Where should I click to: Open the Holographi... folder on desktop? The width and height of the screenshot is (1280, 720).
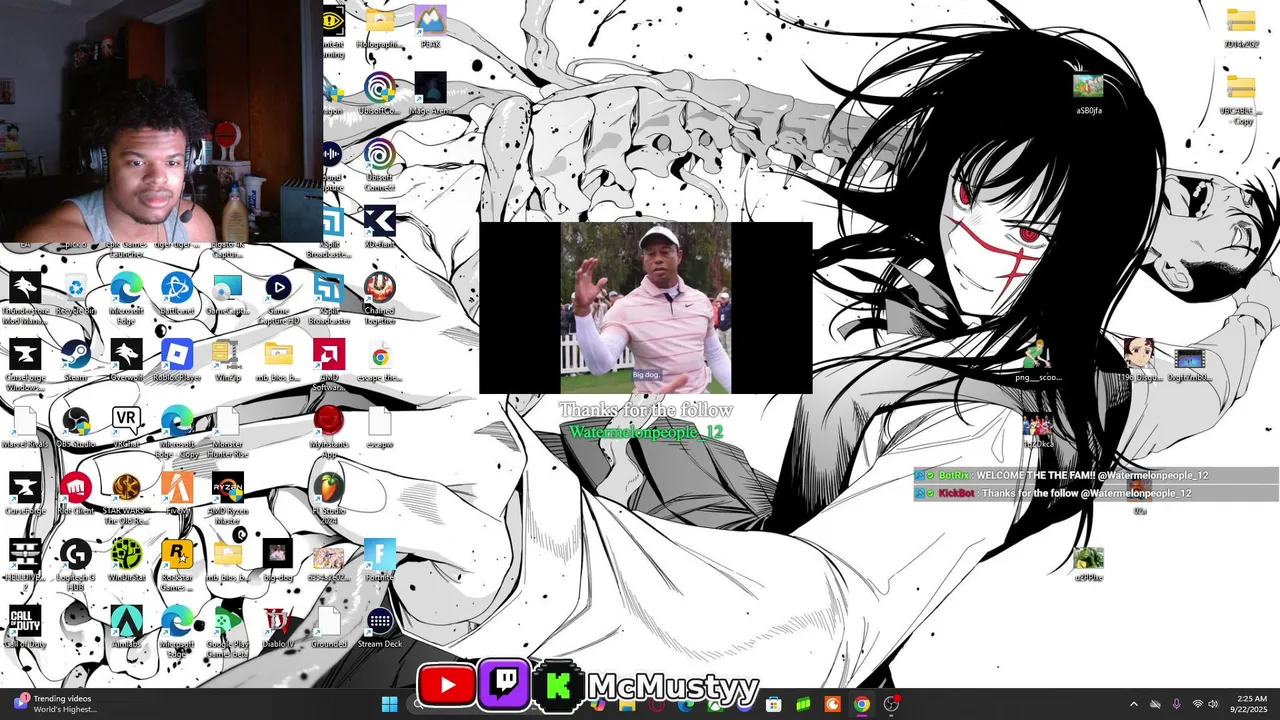point(379,27)
